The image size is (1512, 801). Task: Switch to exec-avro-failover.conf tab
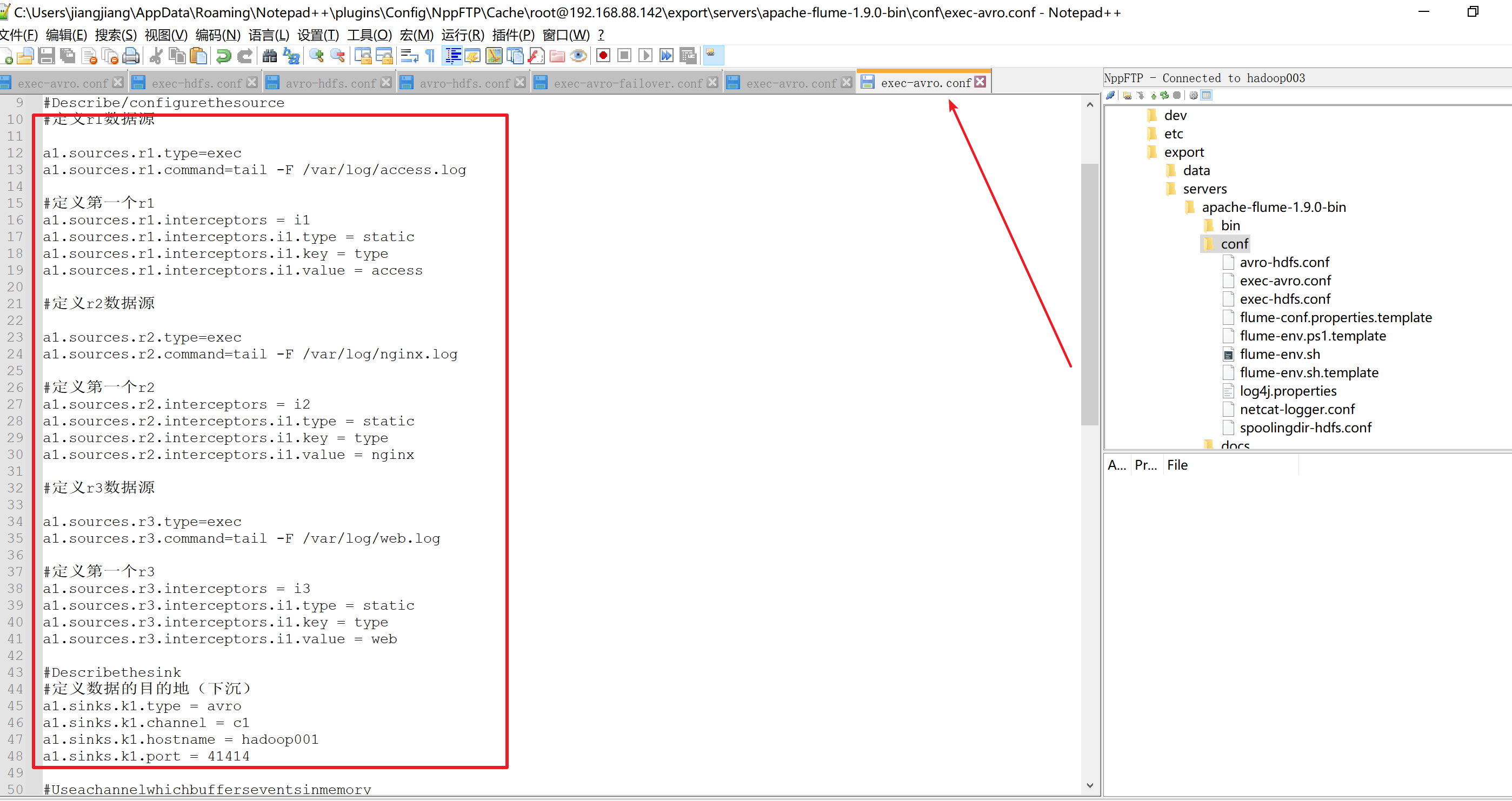coord(628,83)
